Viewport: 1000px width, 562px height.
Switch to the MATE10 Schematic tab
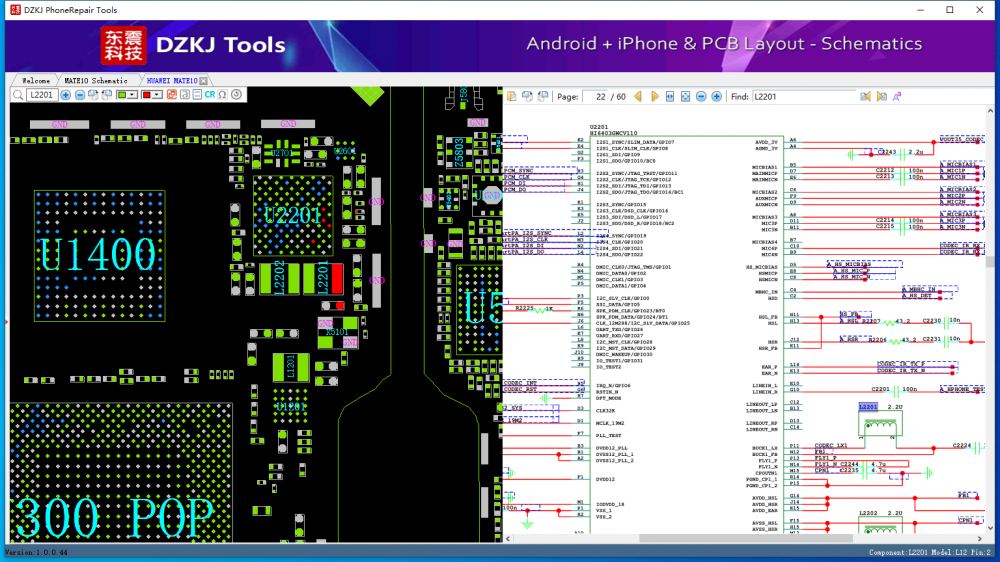point(96,80)
